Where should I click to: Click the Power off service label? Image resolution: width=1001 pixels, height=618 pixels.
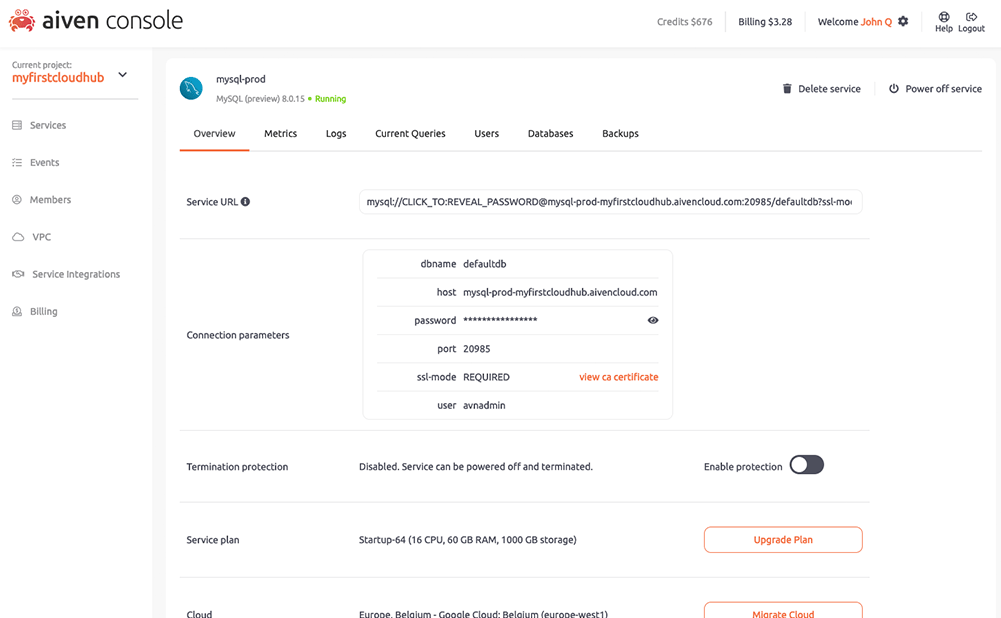[x=944, y=89]
